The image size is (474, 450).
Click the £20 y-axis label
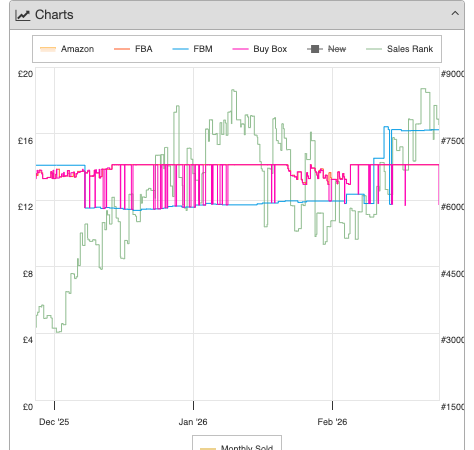click(26, 74)
